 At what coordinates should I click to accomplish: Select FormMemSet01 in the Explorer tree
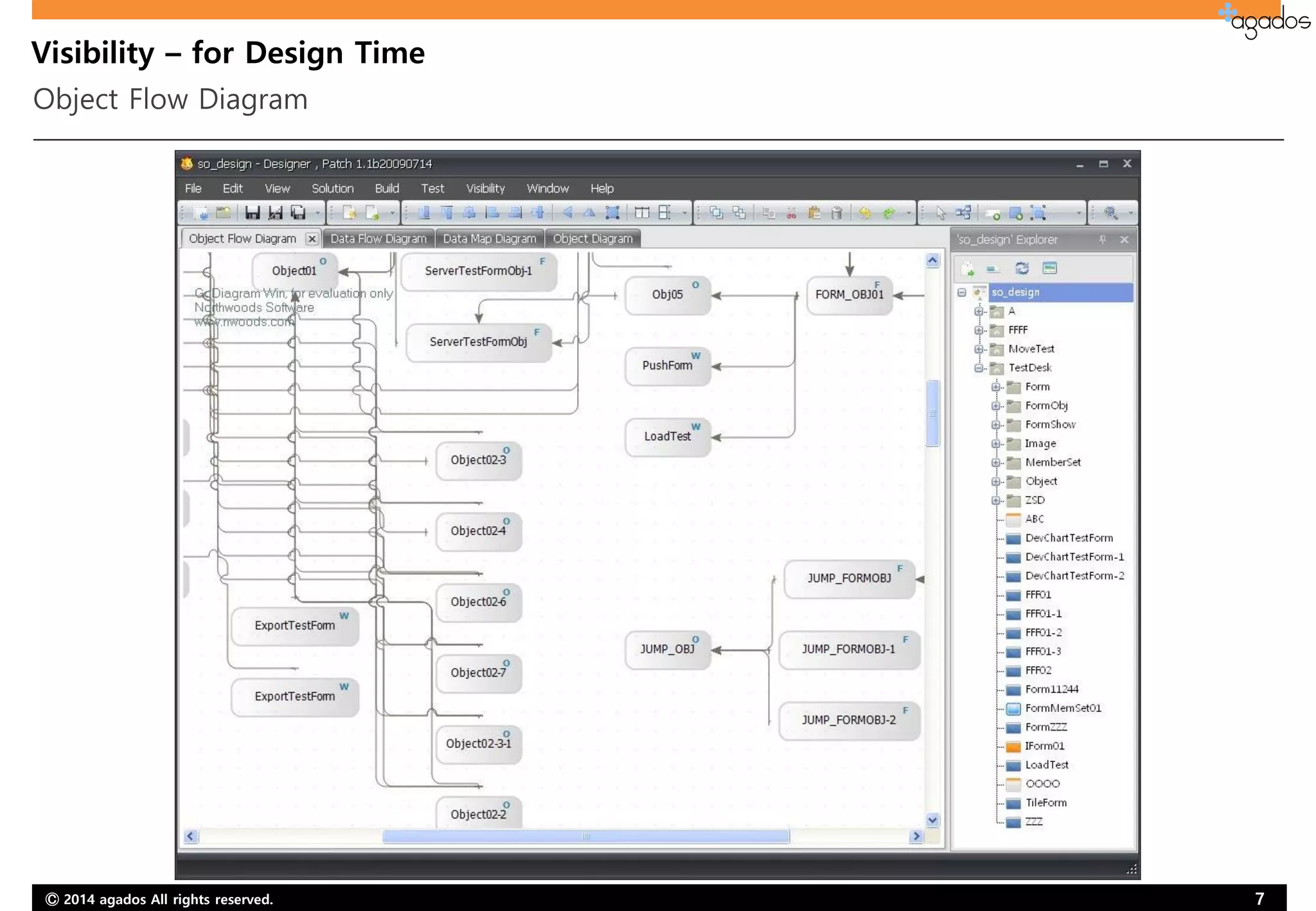click(1063, 708)
